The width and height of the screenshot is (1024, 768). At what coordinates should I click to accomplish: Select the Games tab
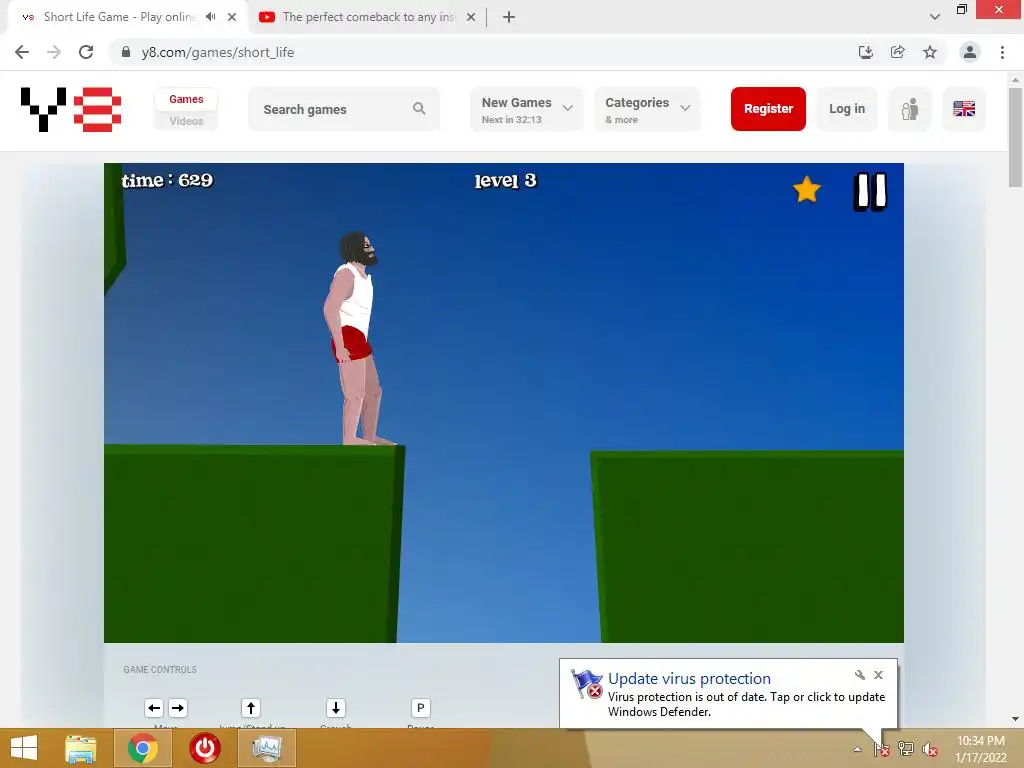point(186,99)
